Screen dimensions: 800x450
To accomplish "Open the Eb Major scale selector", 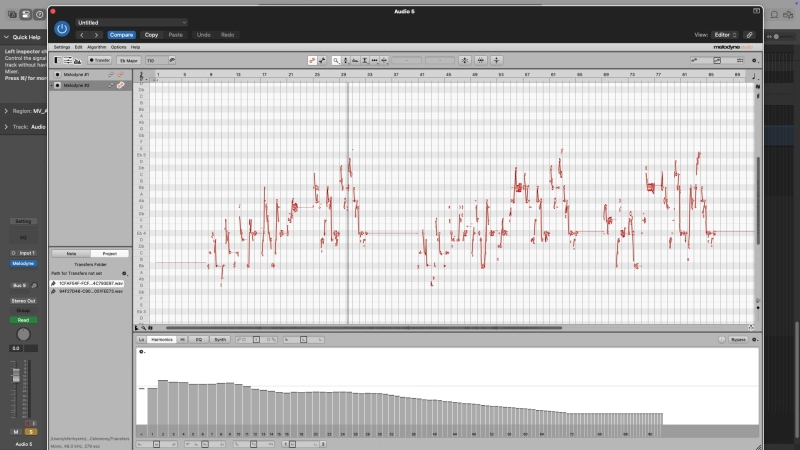I will 129,60.
